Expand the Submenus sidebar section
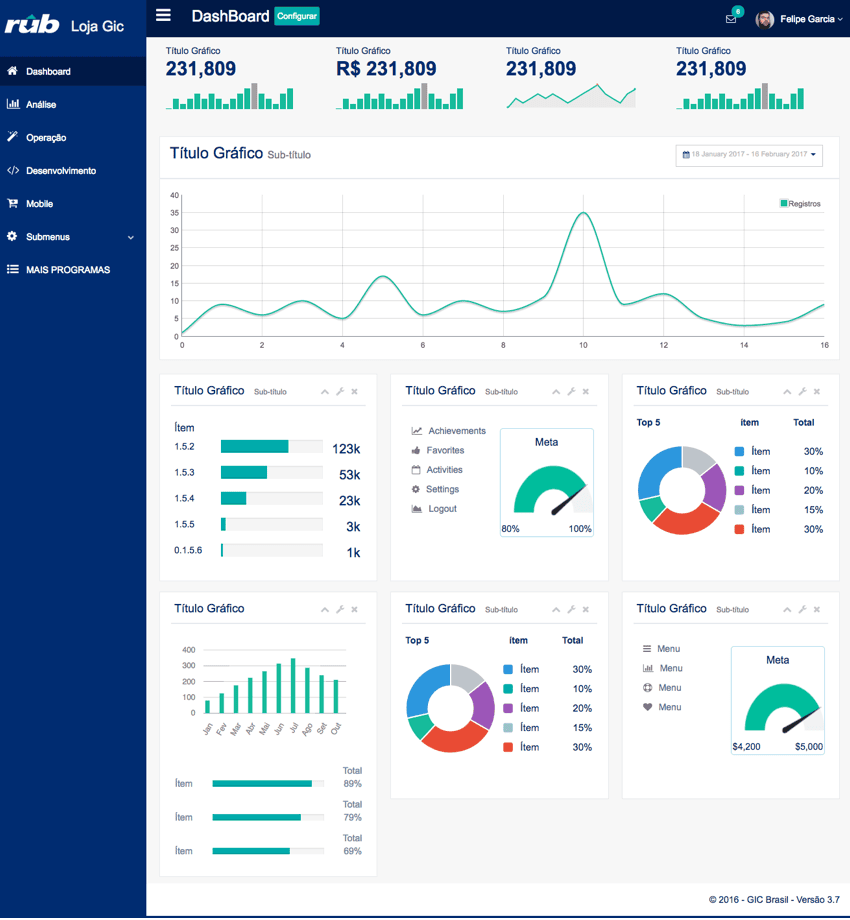850x920 pixels. (x=73, y=237)
